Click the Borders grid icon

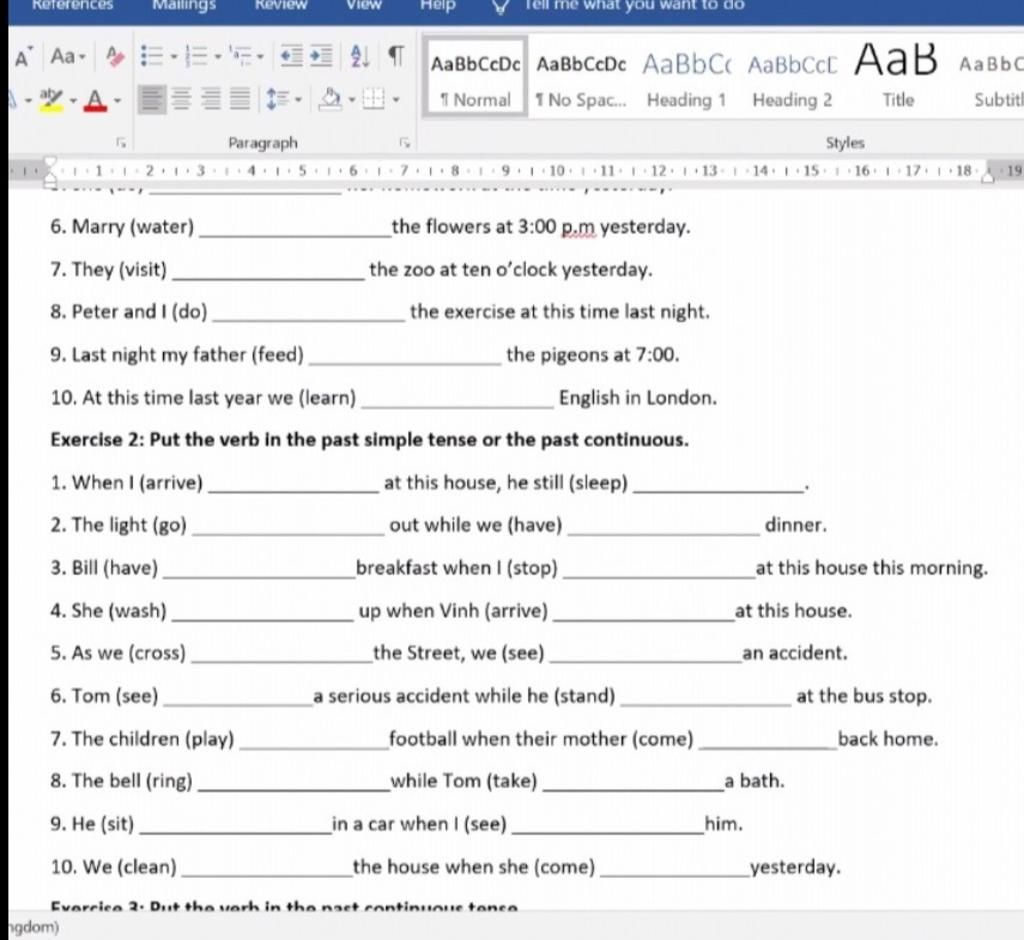tap(374, 99)
